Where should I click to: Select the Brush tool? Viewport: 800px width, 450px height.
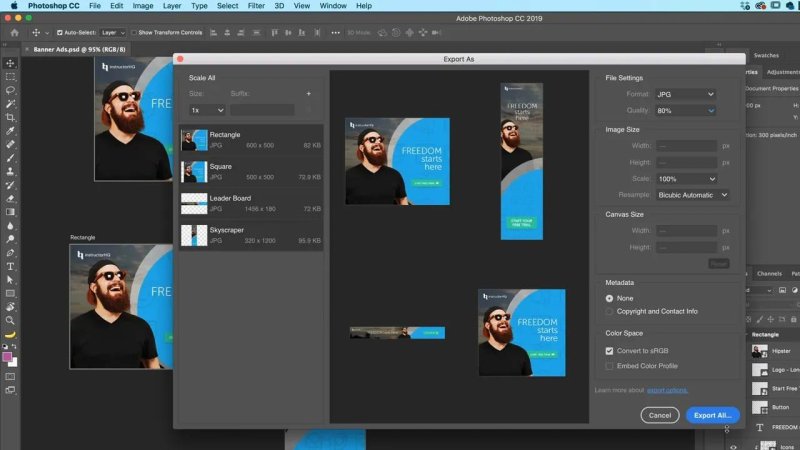[x=10, y=158]
